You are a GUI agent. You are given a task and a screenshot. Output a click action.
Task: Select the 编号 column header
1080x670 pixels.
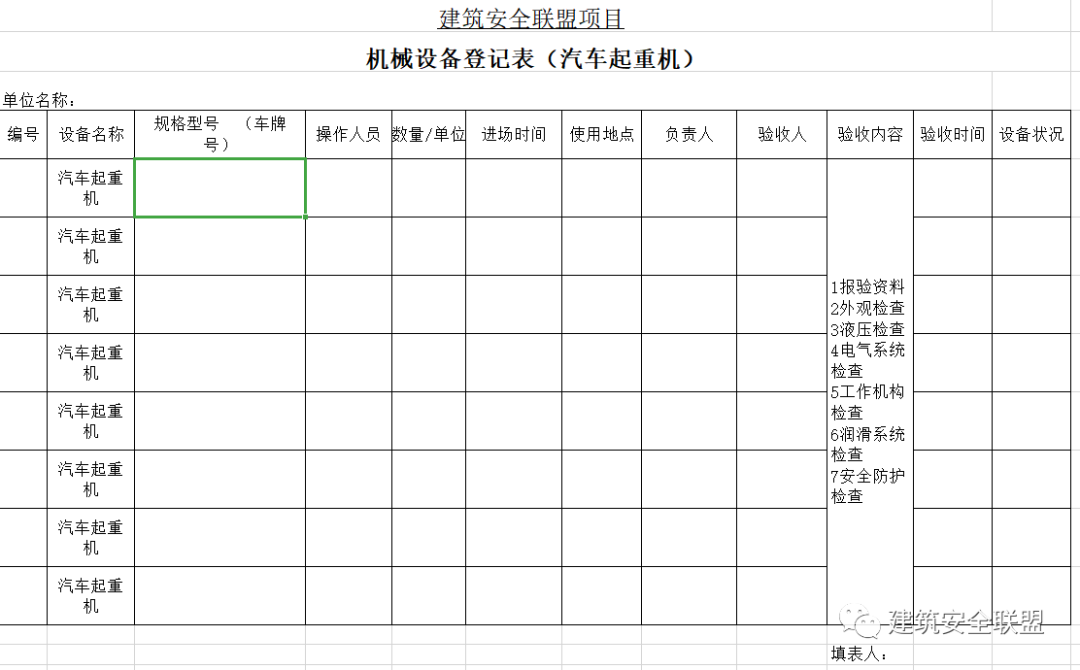click(x=23, y=134)
